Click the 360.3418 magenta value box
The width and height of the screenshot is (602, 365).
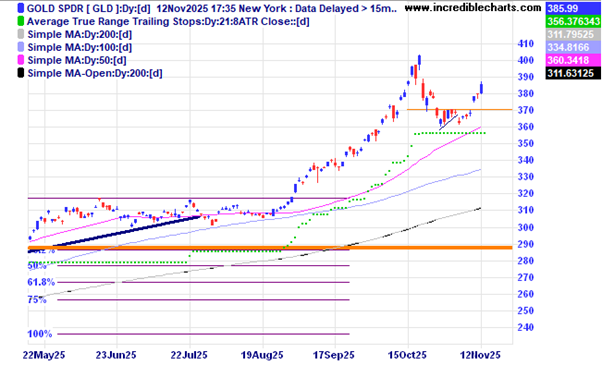coord(573,60)
